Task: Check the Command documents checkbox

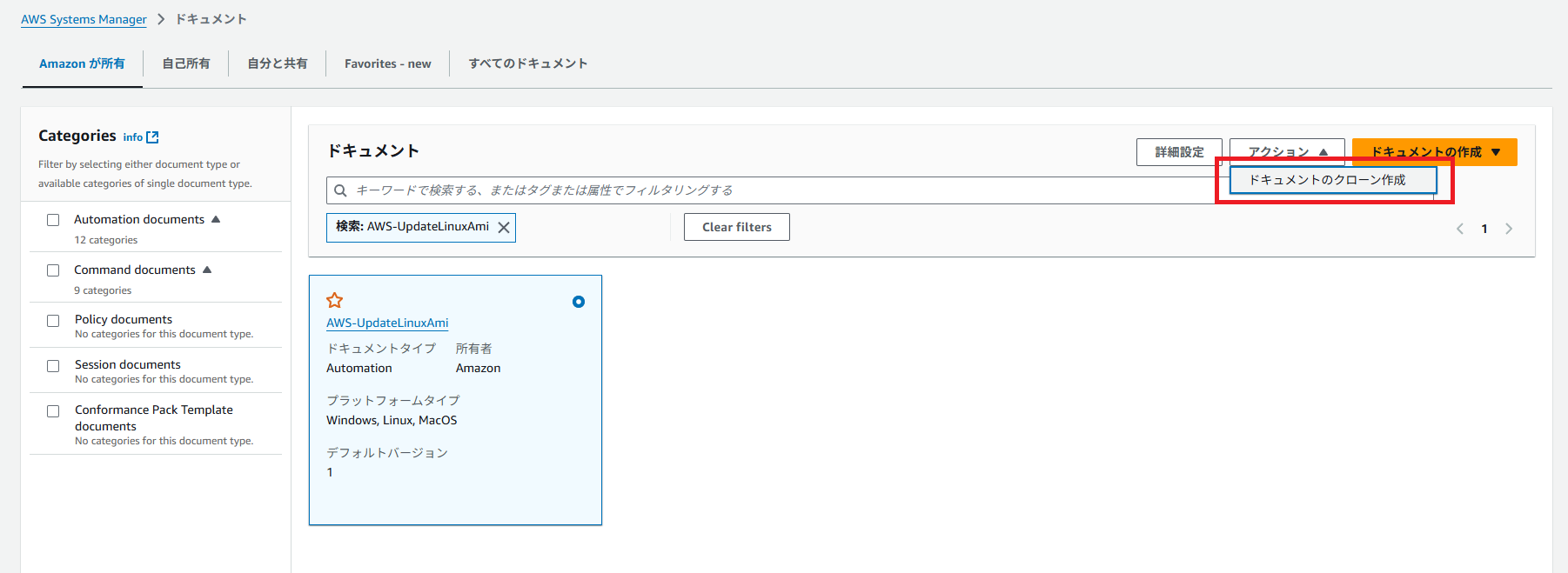Action: click(x=53, y=270)
